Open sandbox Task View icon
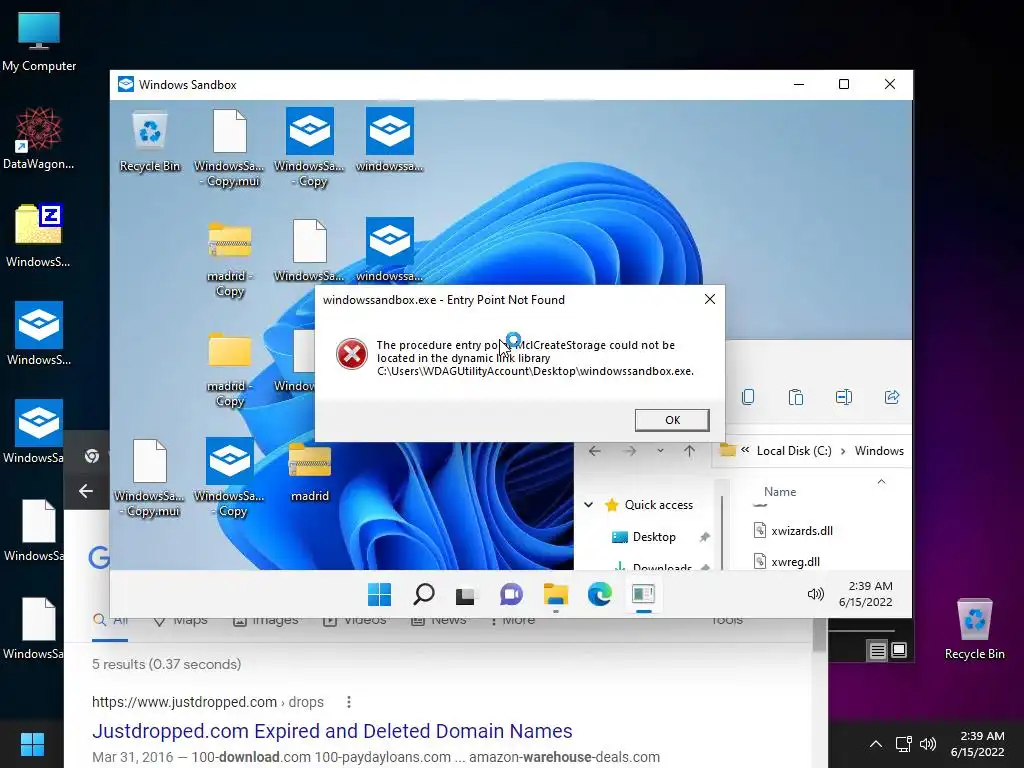 pos(466,594)
